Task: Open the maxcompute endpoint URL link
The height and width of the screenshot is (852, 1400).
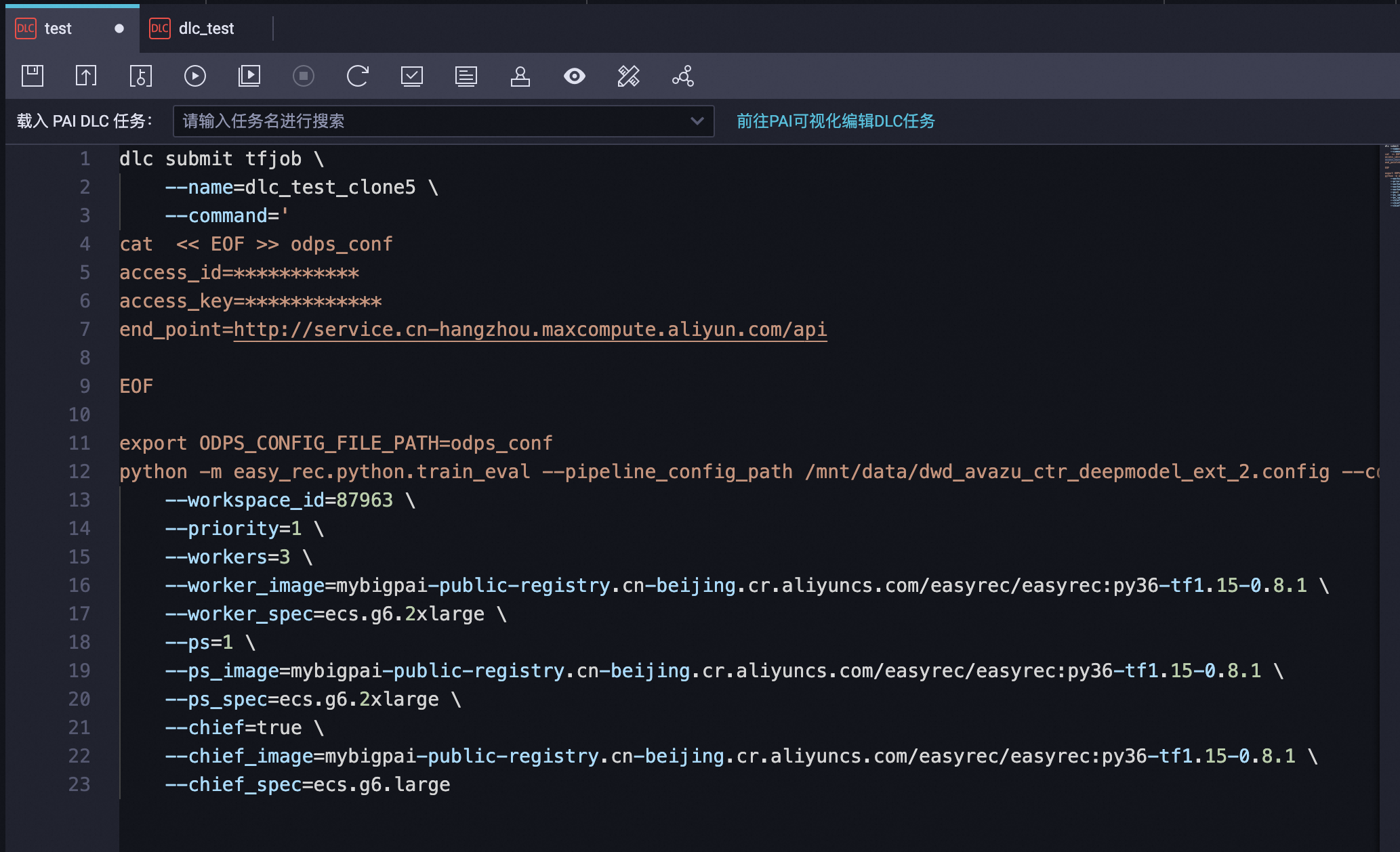Action: click(530, 330)
